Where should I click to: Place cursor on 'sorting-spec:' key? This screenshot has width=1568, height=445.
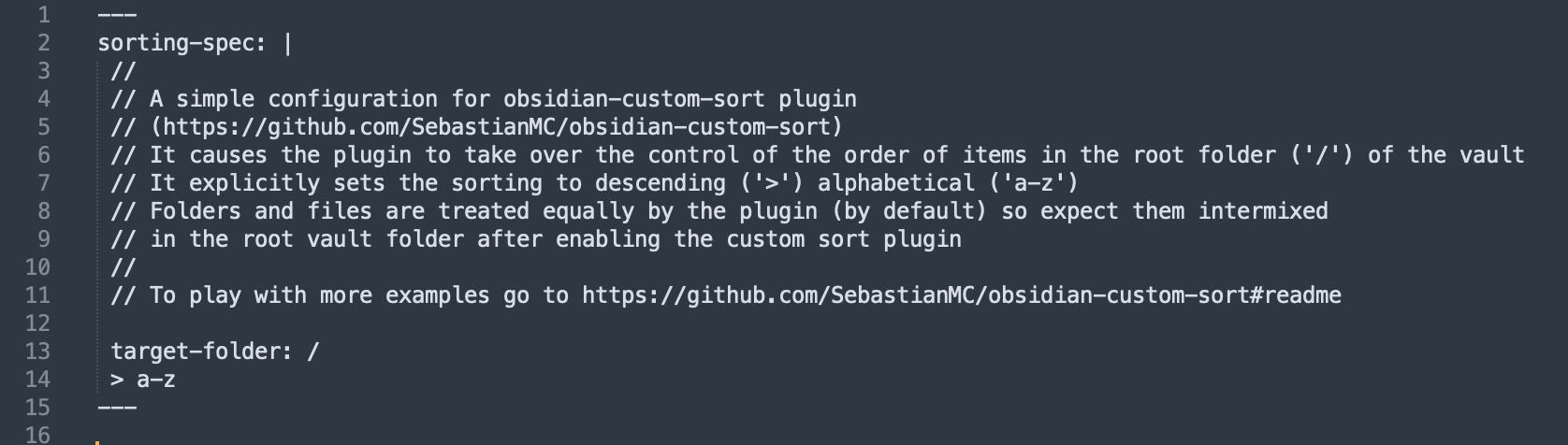pos(181,43)
